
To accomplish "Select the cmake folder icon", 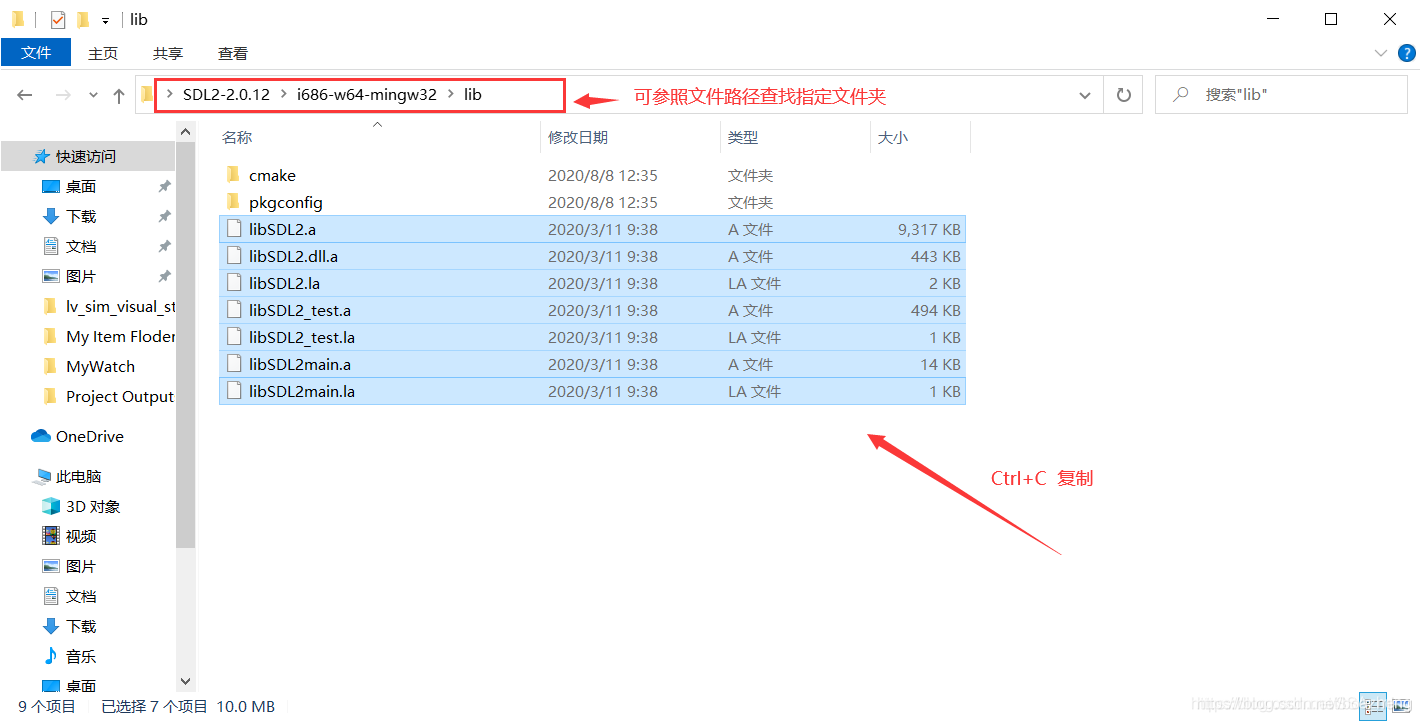I will (x=234, y=175).
